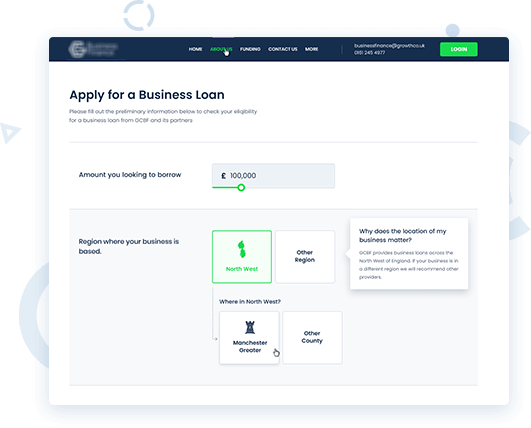The width and height of the screenshot is (531, 428).
Task: Expand the MORE navigation menu
Action: 312,49
